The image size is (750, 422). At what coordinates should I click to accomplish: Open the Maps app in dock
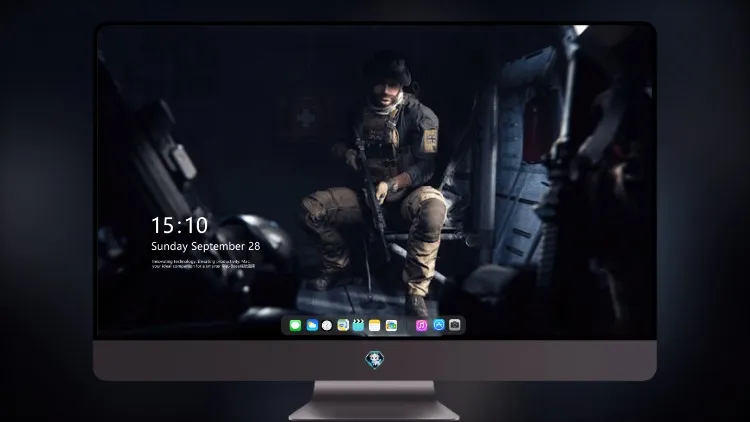click(343, 325)
